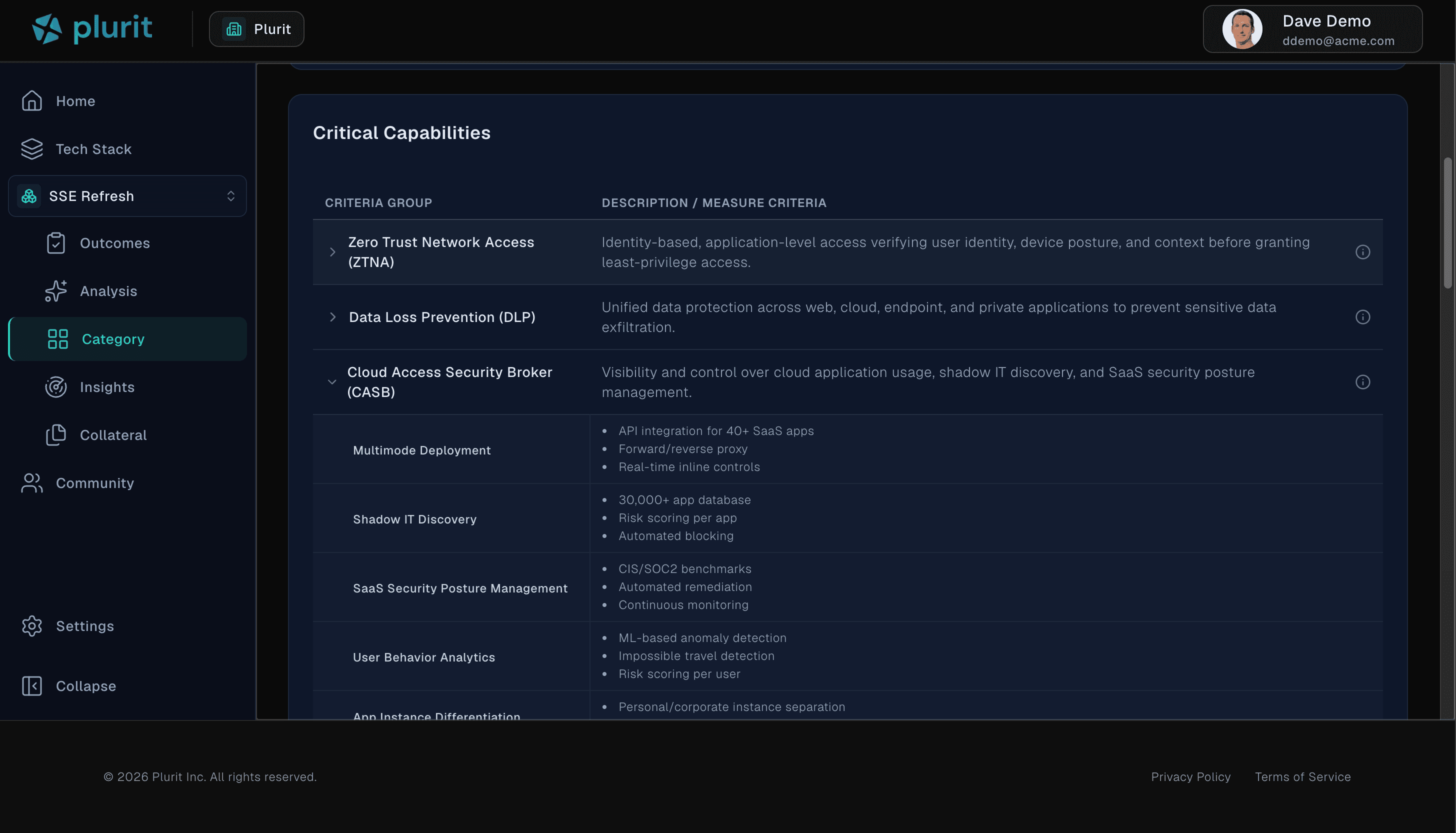This screenshot has height=833, width=1456.
Task: Click 'CIS/SOC2 benchmarks' bullet text
Action: (685, 569)
